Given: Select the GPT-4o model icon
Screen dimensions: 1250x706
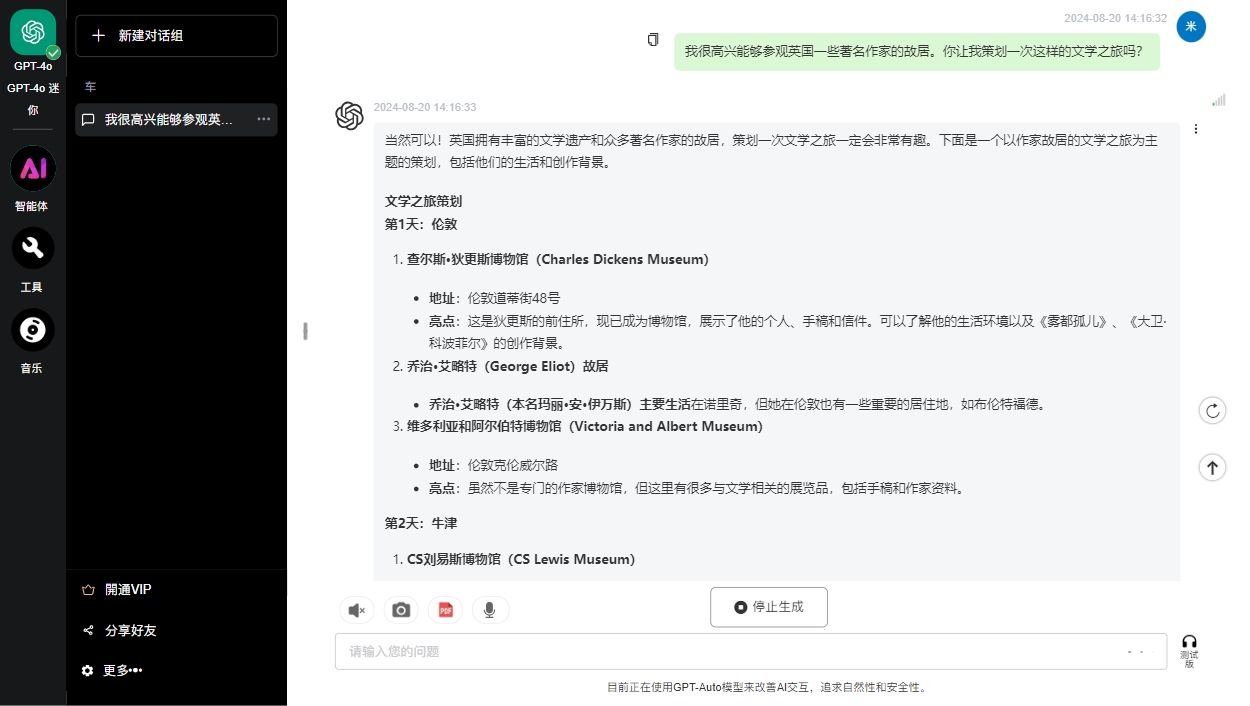Looking at the screenshot, I should click(x=33, y=32).
